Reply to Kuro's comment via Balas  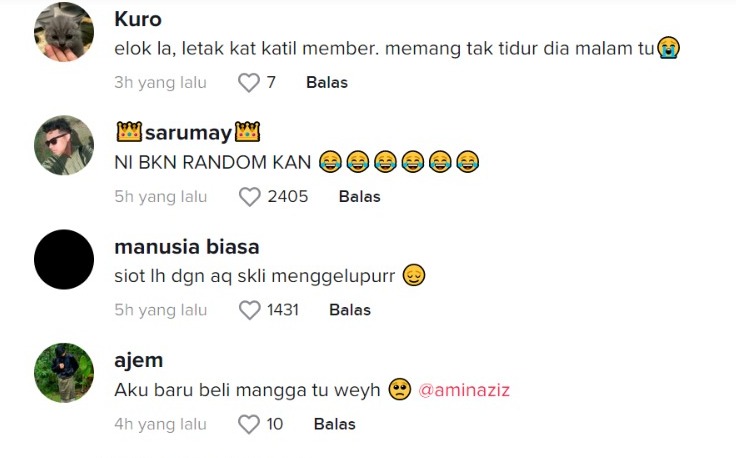tap(327, 83)
